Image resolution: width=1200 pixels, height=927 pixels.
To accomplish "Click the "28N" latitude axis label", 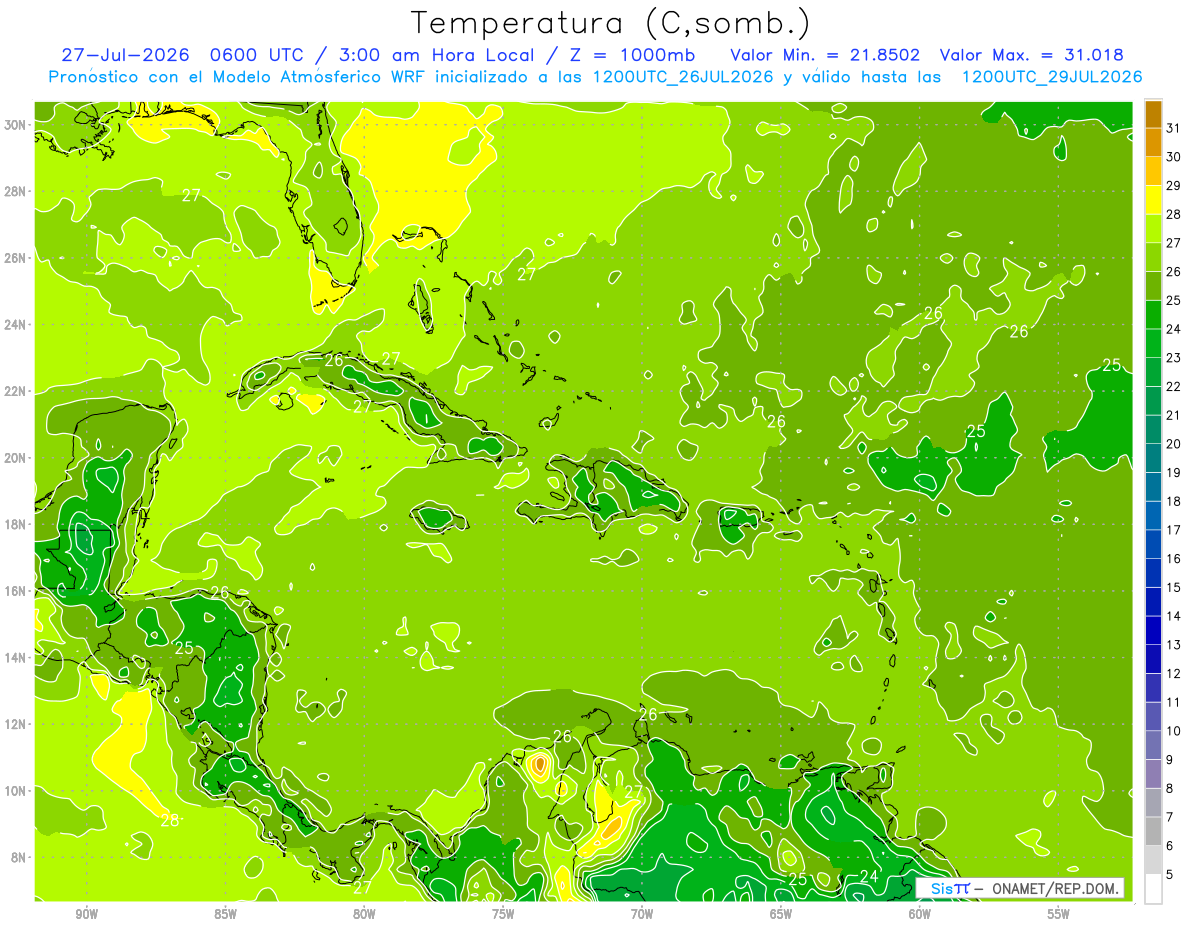I will [15, 191].
